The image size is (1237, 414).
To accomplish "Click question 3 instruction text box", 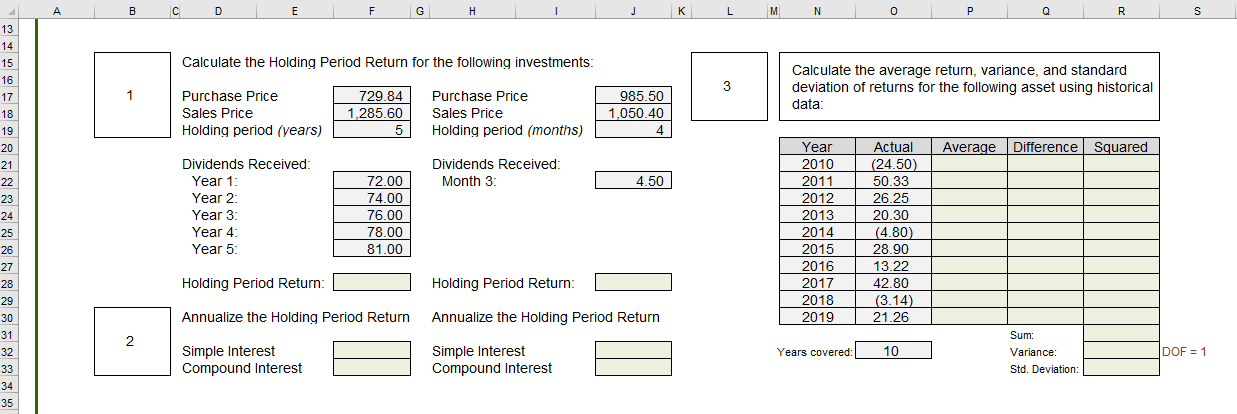I will click(x=969, y=87).
